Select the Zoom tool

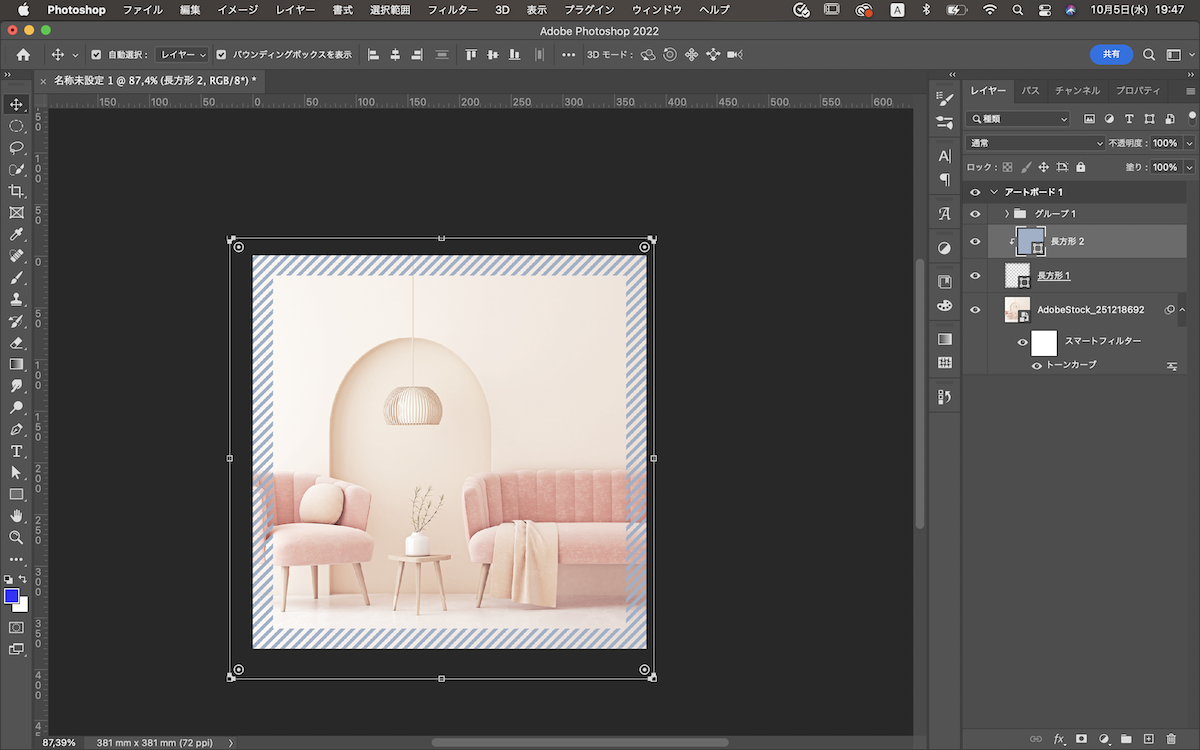[x=16, y=537]
